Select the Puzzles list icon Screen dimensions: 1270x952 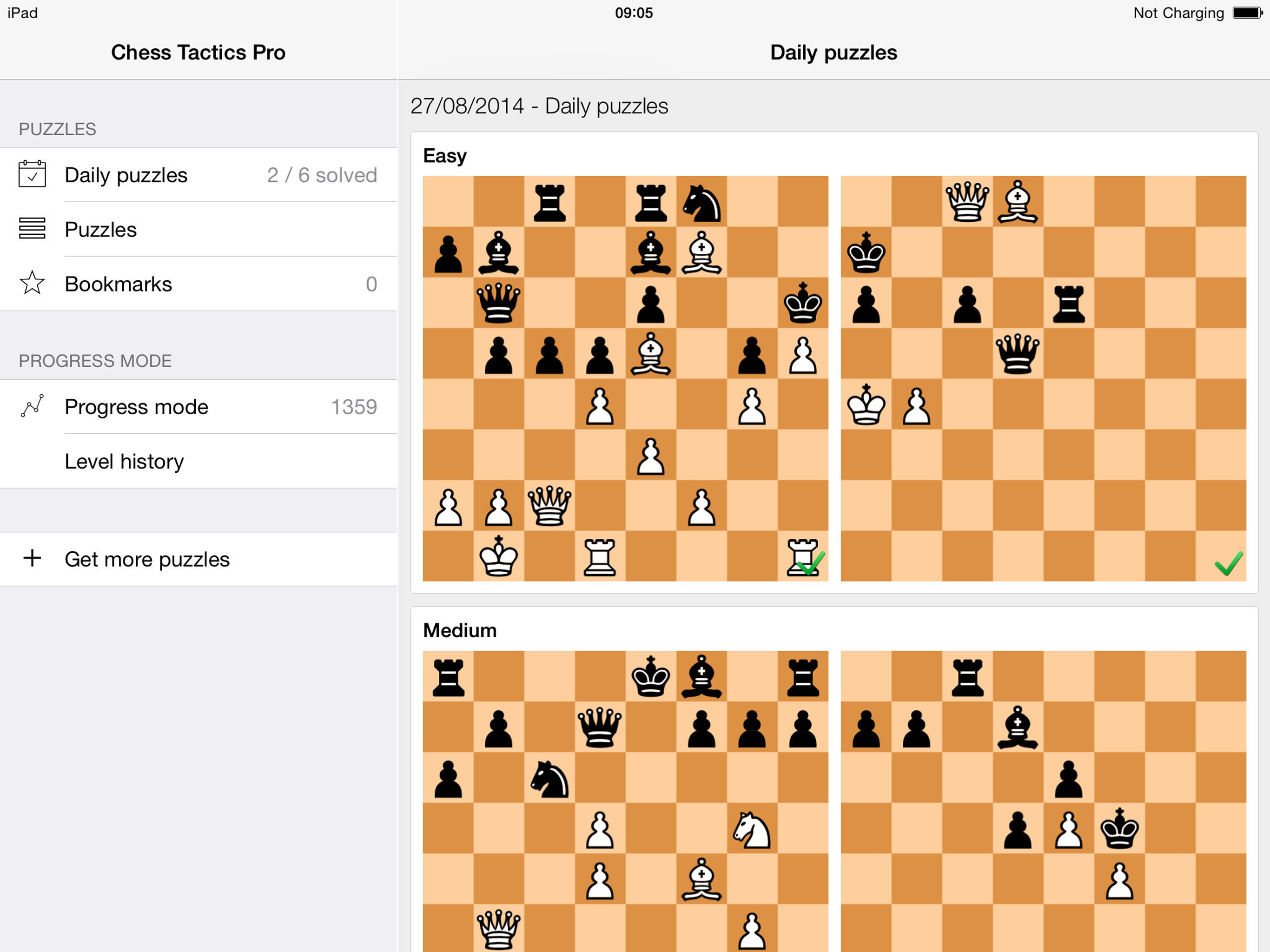32,229
